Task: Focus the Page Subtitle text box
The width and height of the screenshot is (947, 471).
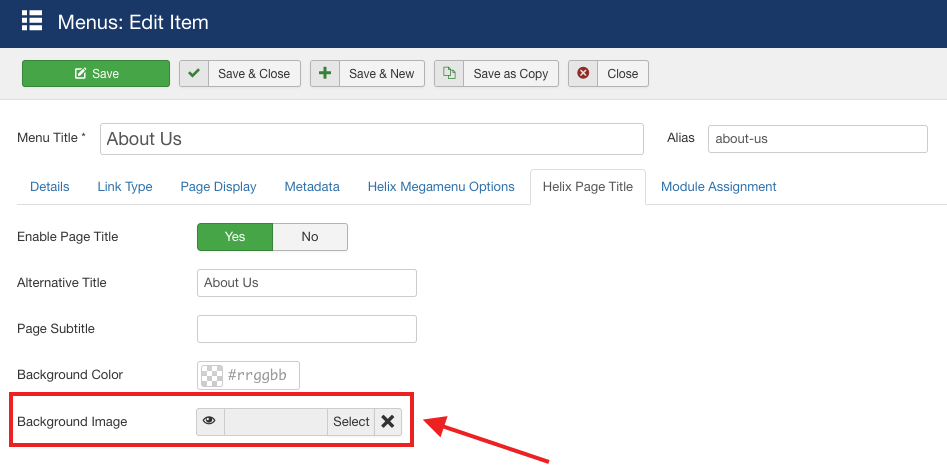Action: coord(306,329)
